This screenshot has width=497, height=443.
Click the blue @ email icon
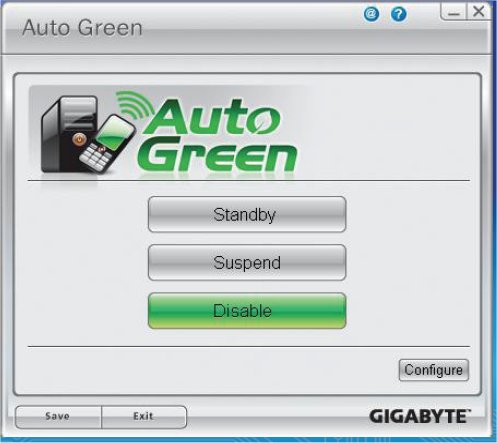tap(371, 14)
